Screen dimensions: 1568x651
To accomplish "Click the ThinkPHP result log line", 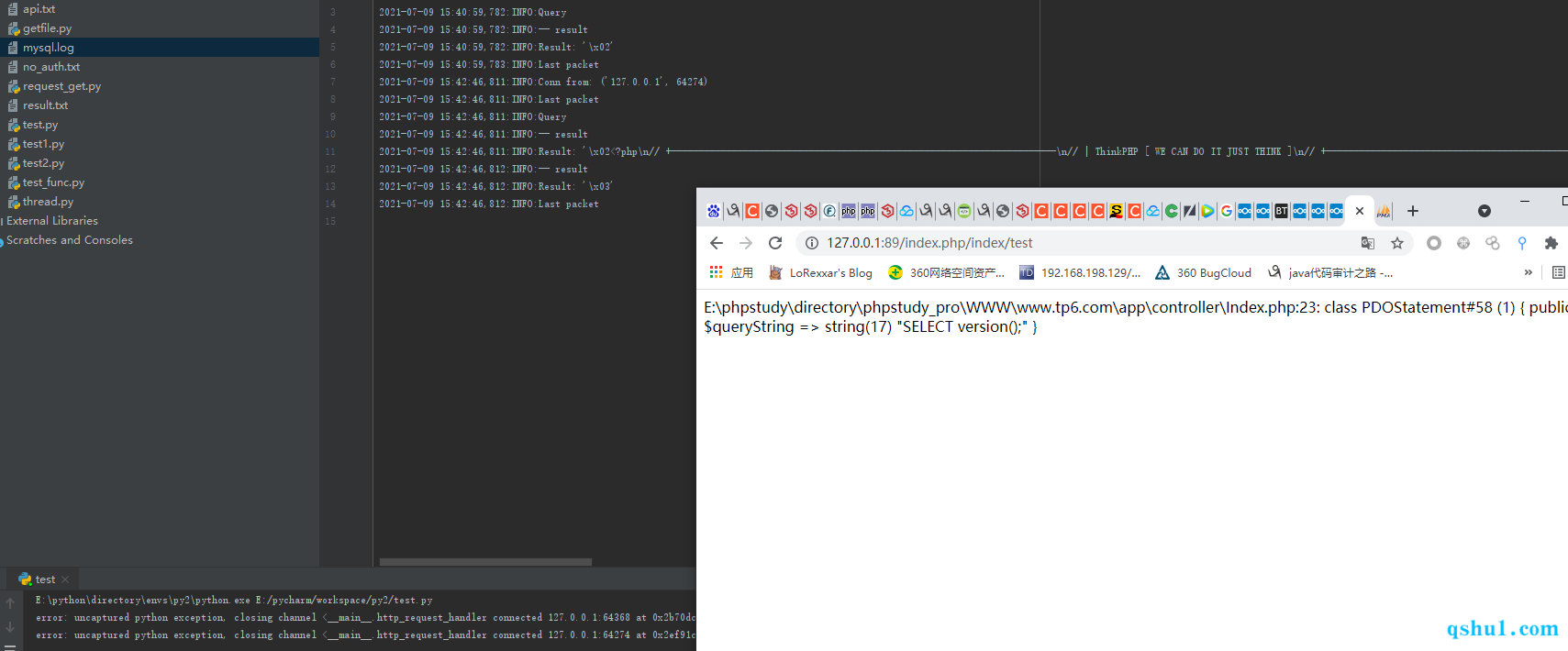I will coord(973,151).
